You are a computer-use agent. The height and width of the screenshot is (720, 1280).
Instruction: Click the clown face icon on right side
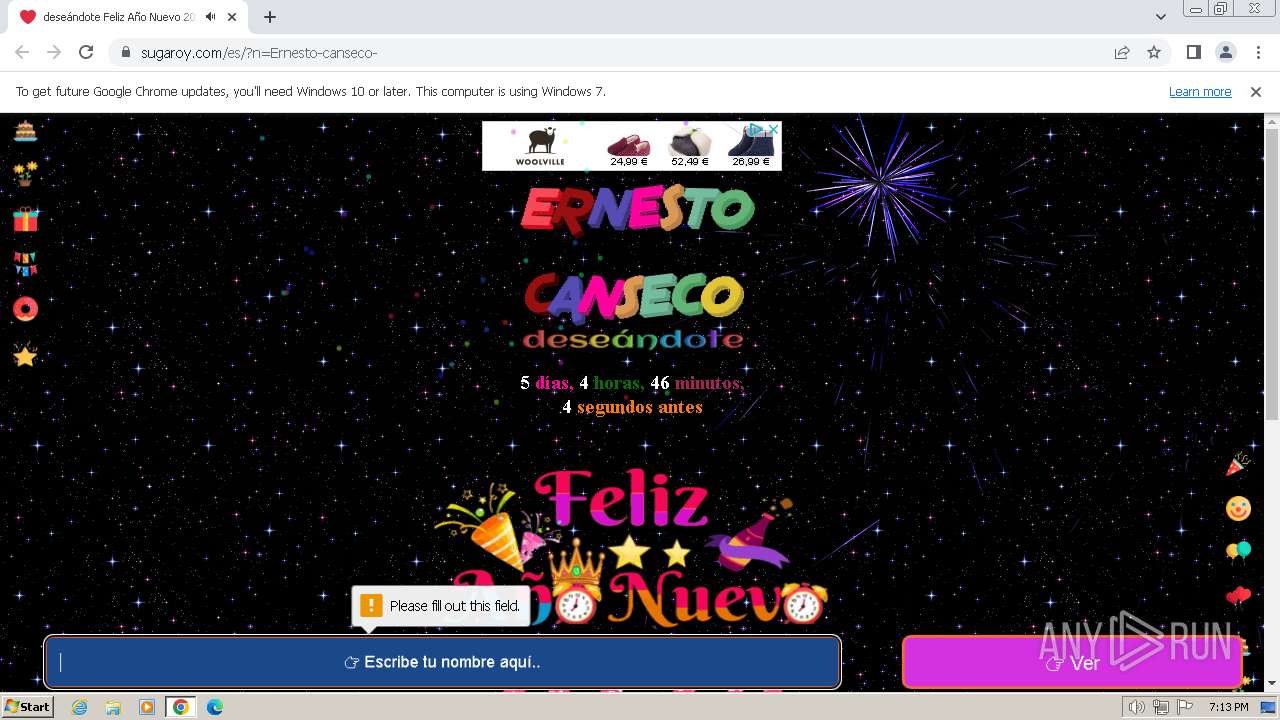[x=1238, y=508]
